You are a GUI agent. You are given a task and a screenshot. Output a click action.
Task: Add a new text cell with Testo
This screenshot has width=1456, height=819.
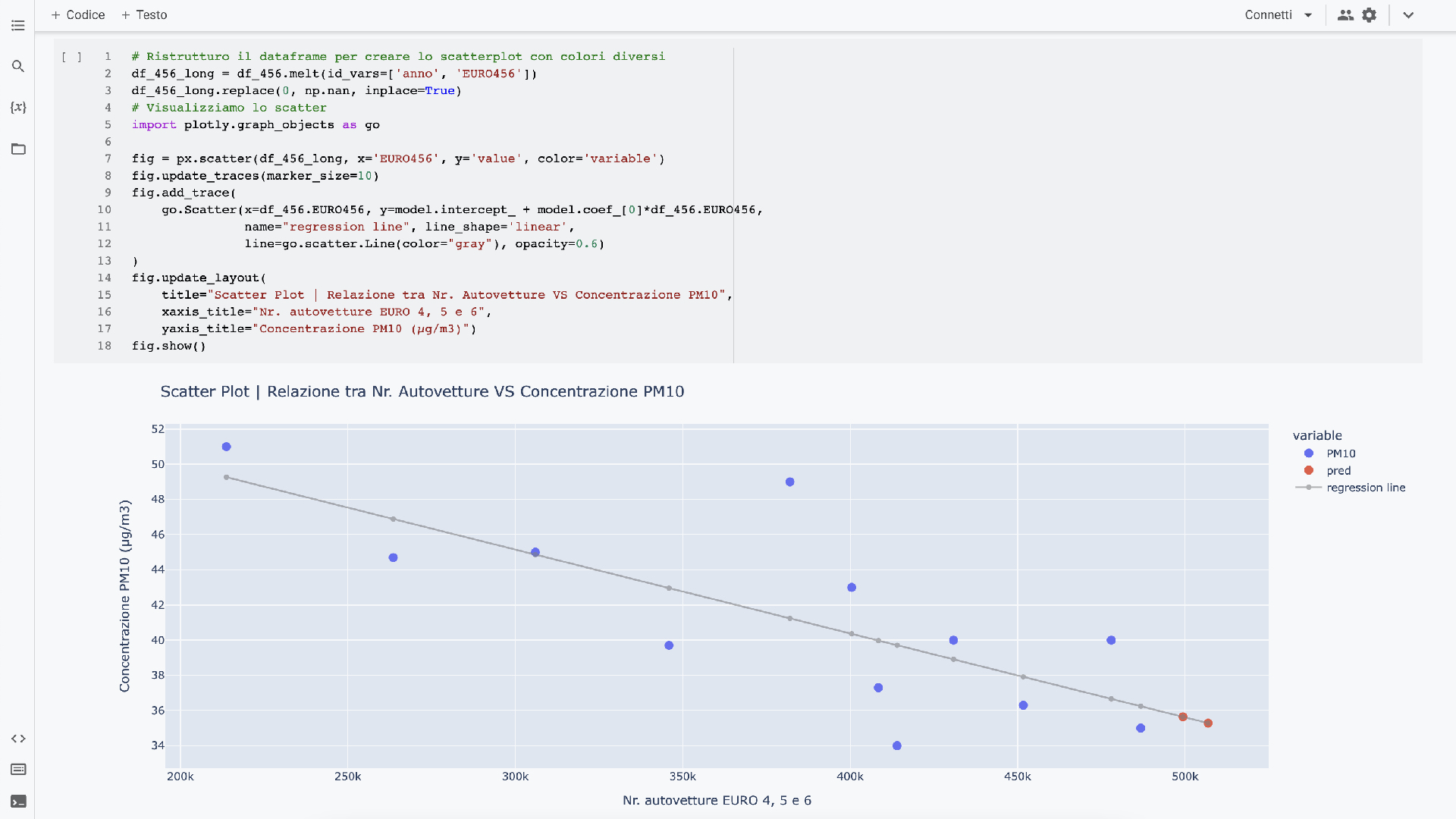[144, 14]
